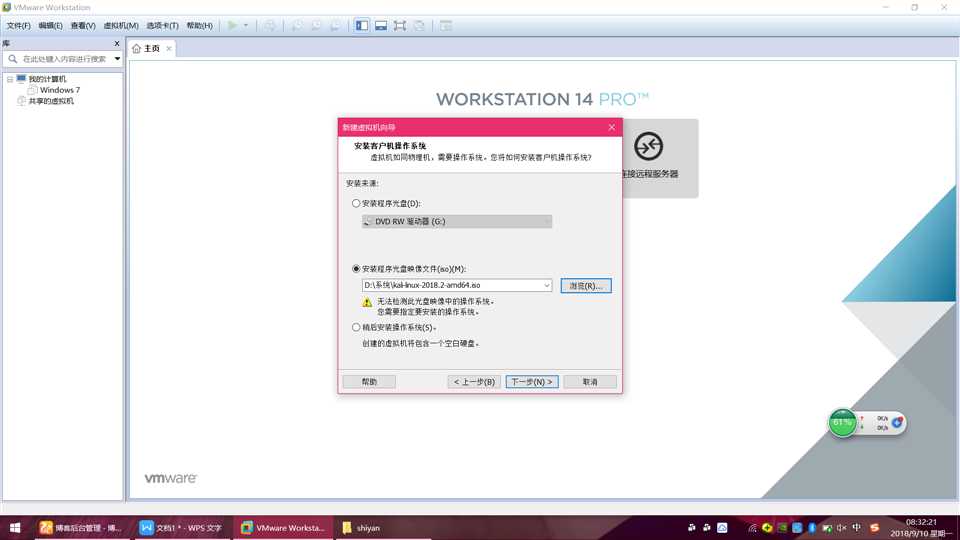The width and height of the screenshot is (960, 540).
Task: Click the Sogou input method tray icon
Action: click(874, 528)
